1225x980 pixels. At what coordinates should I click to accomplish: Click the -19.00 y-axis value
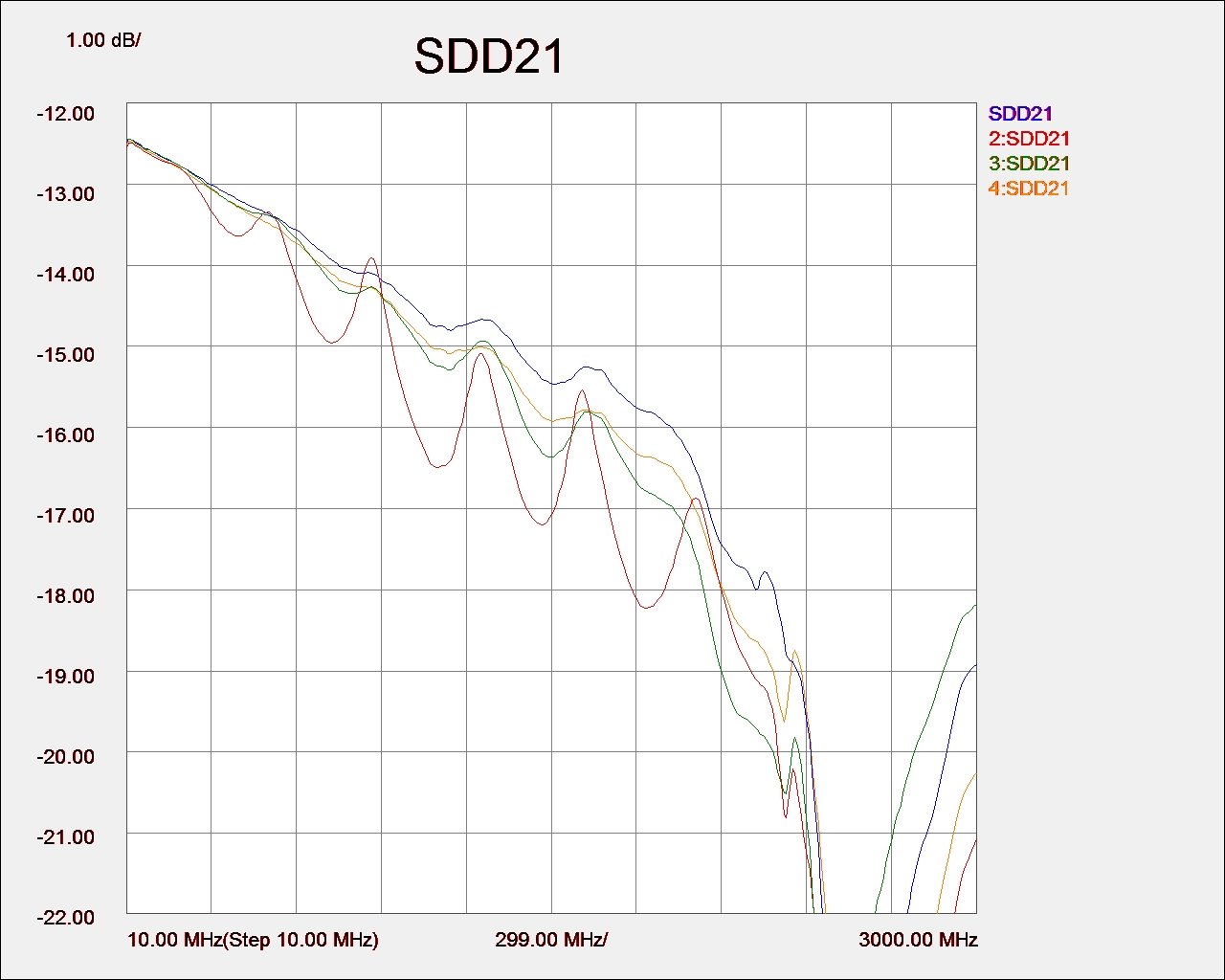65,677
